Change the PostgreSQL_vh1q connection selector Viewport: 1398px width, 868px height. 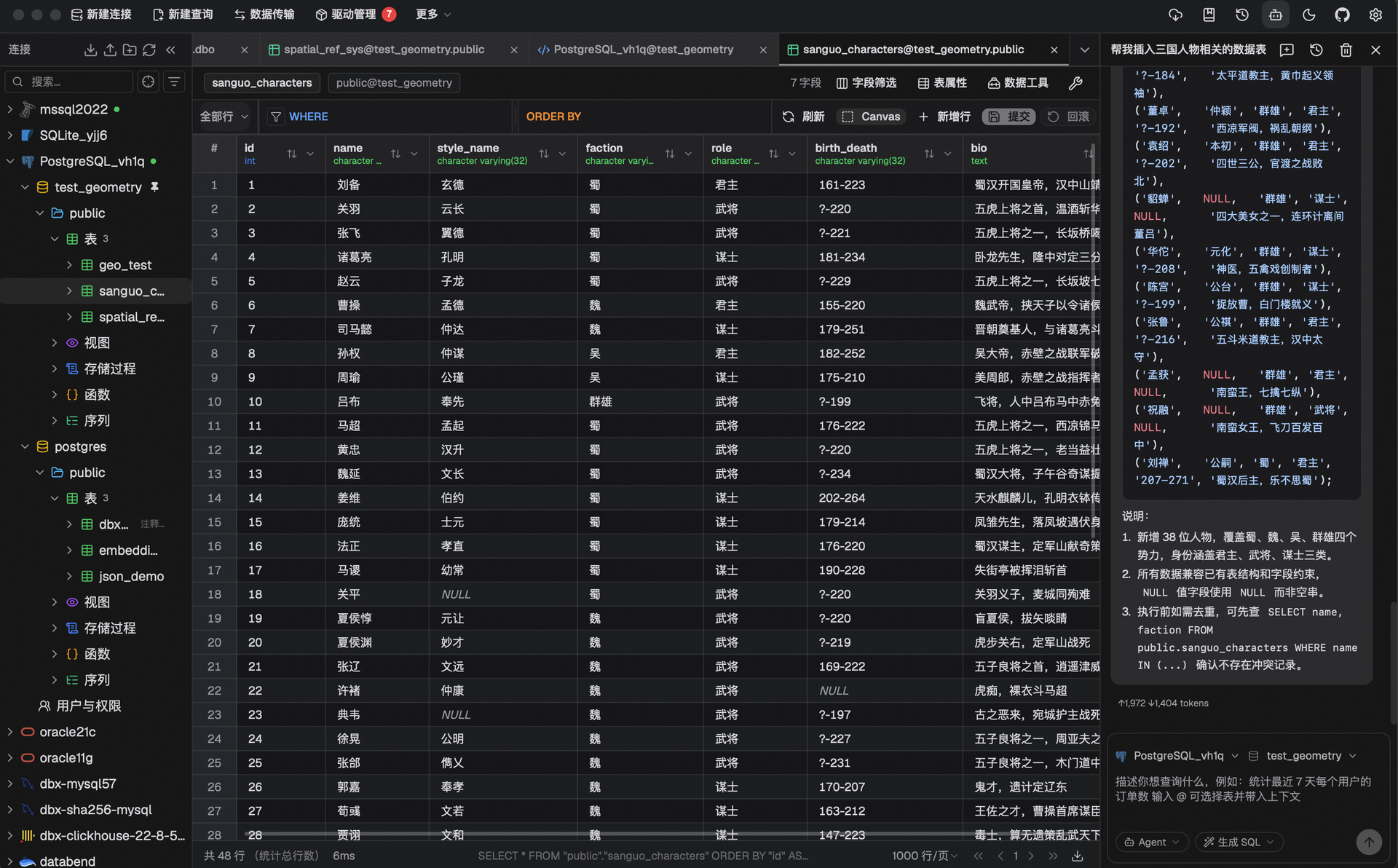[1177, 756]
